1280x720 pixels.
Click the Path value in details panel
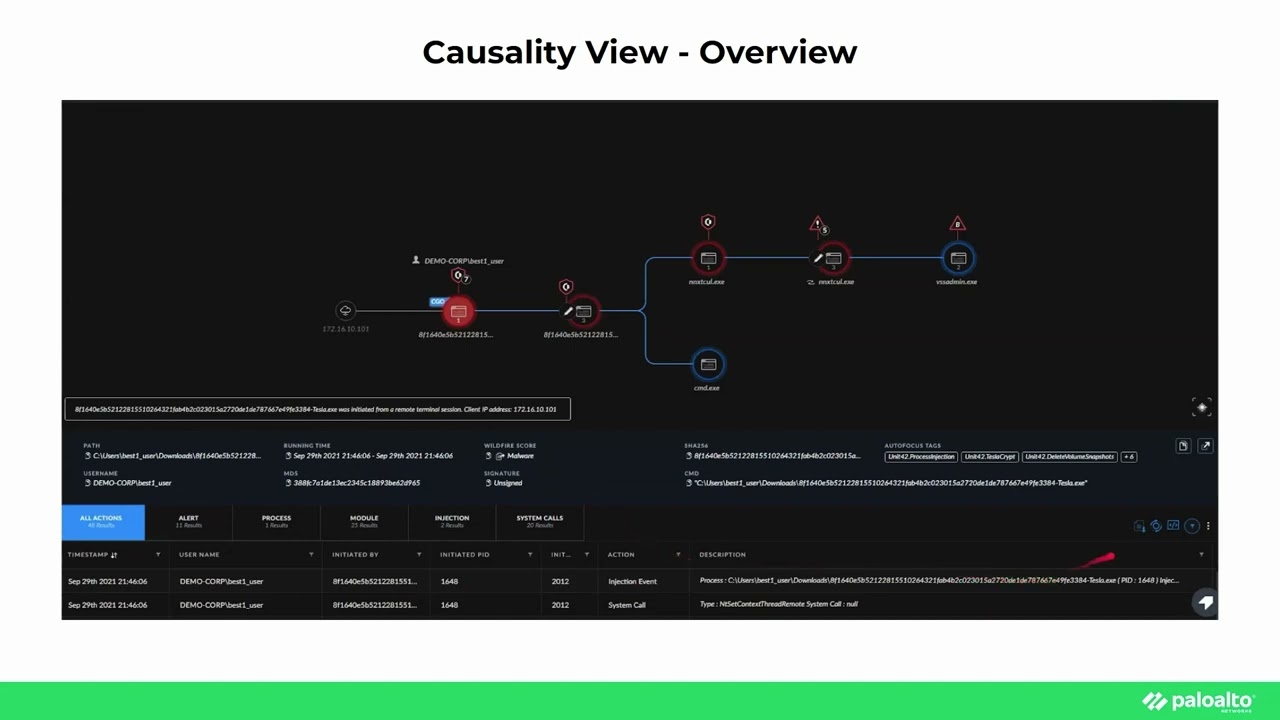tap(177, 456)
